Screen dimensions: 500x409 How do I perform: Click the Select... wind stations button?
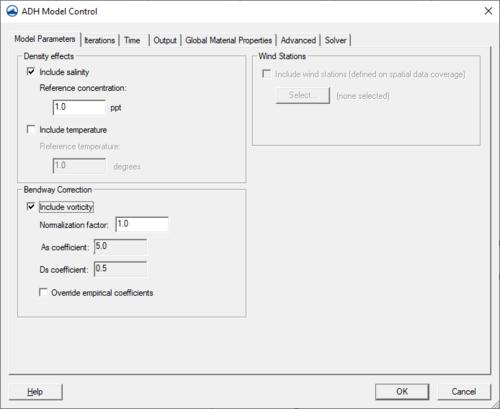click(x=303, y=96)
